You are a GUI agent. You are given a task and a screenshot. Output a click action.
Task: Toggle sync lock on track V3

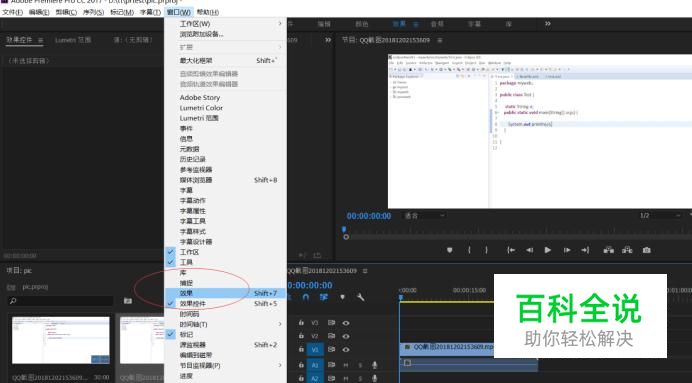pyautogui.click(x=331, y=323)
